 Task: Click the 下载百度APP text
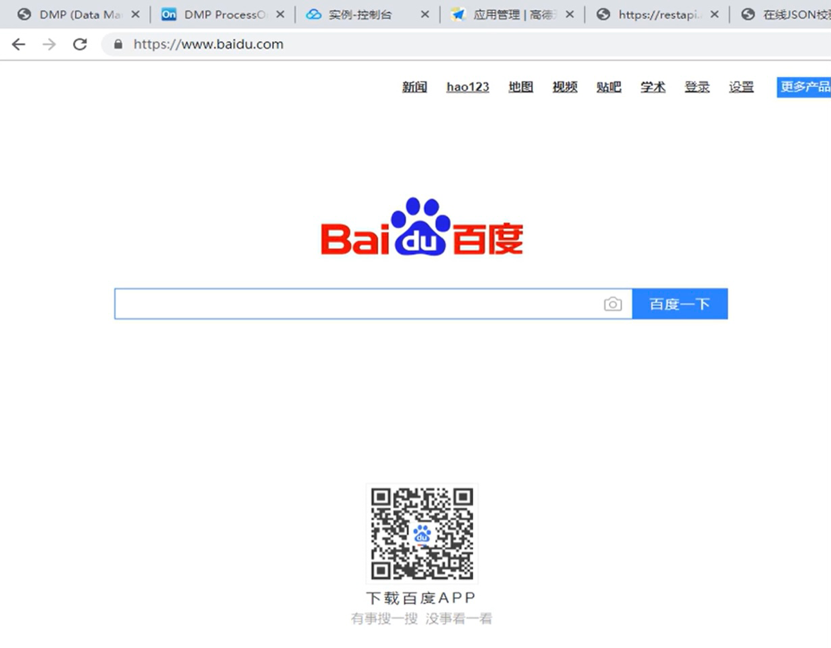click(421, 598)
